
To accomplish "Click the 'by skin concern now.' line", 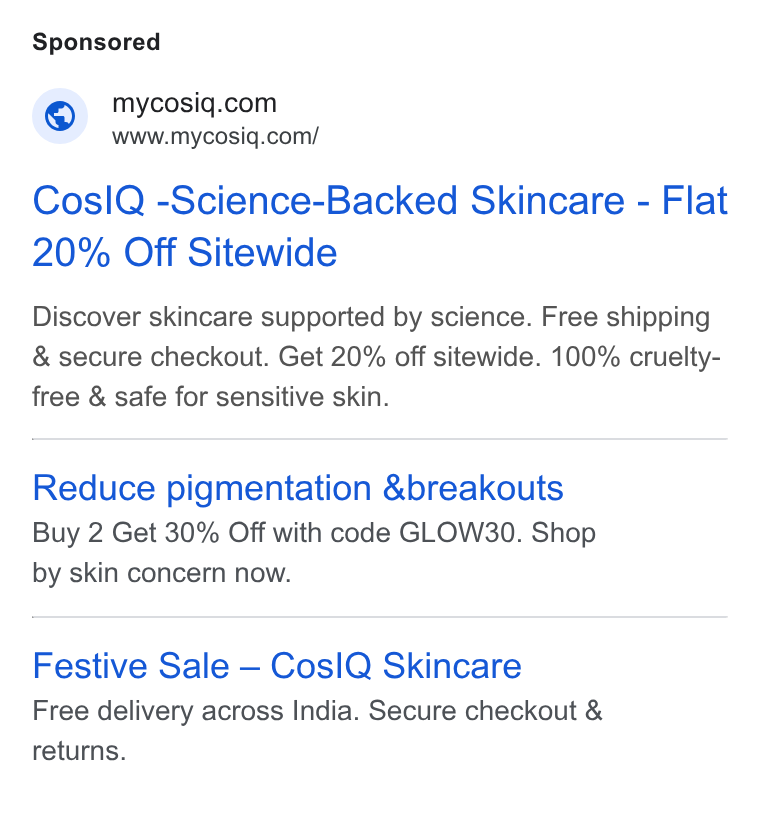I will click(x=162, y=573).
